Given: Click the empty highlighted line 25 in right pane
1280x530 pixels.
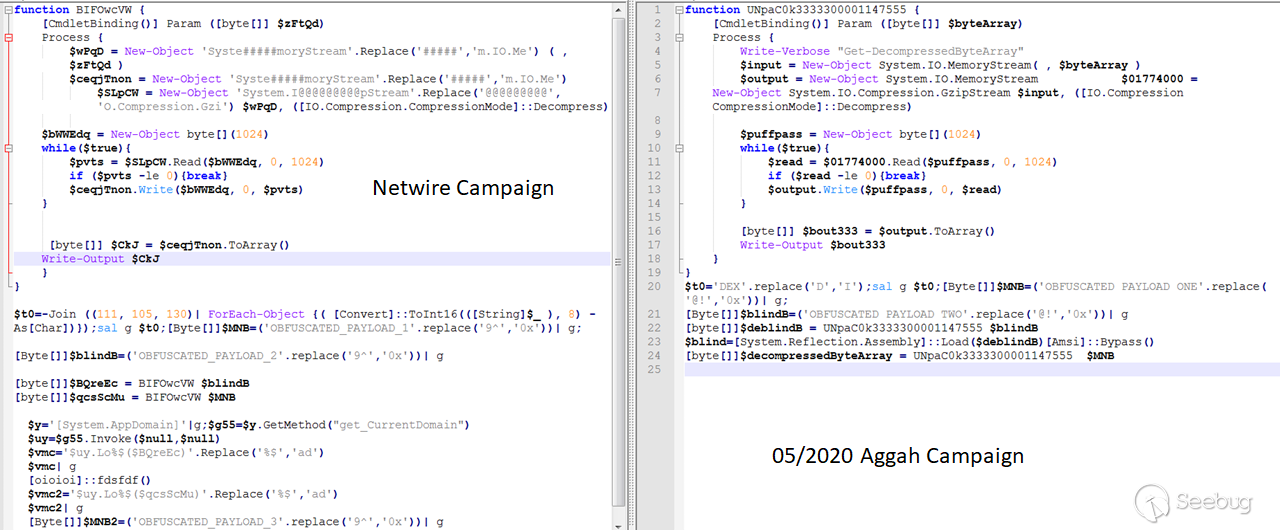Looking at the screenshot, I should tap(980, 369).
